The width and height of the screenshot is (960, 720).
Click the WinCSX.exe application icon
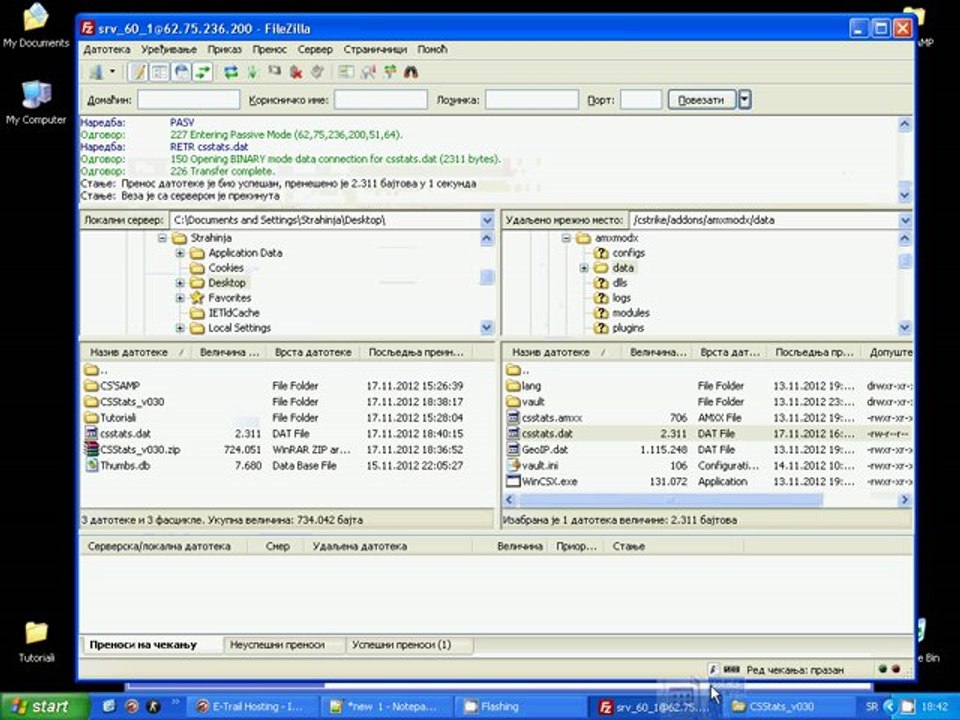[x=513, y=481]
